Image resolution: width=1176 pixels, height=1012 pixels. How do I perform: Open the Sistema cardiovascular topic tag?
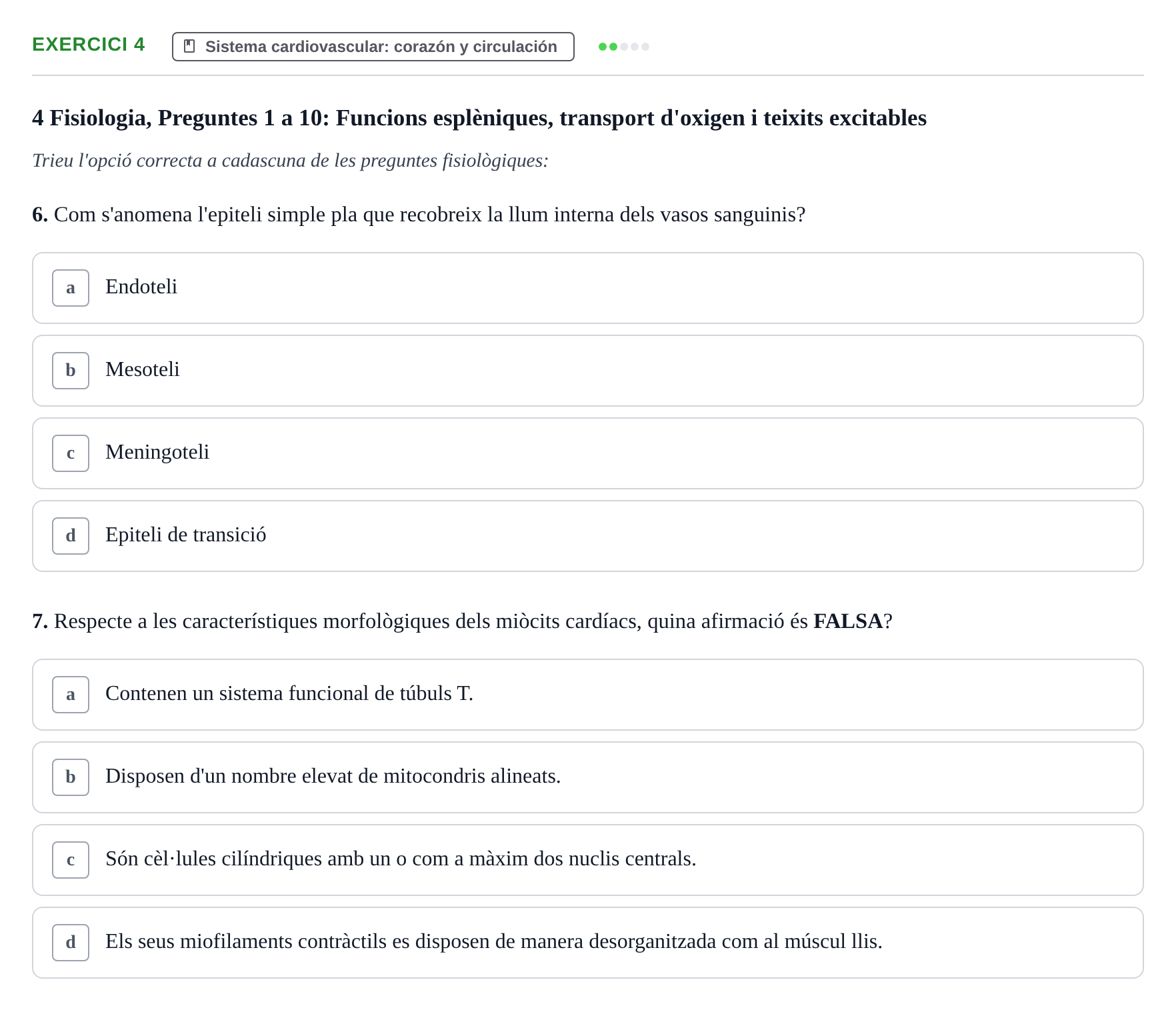(x=373, y=47)
